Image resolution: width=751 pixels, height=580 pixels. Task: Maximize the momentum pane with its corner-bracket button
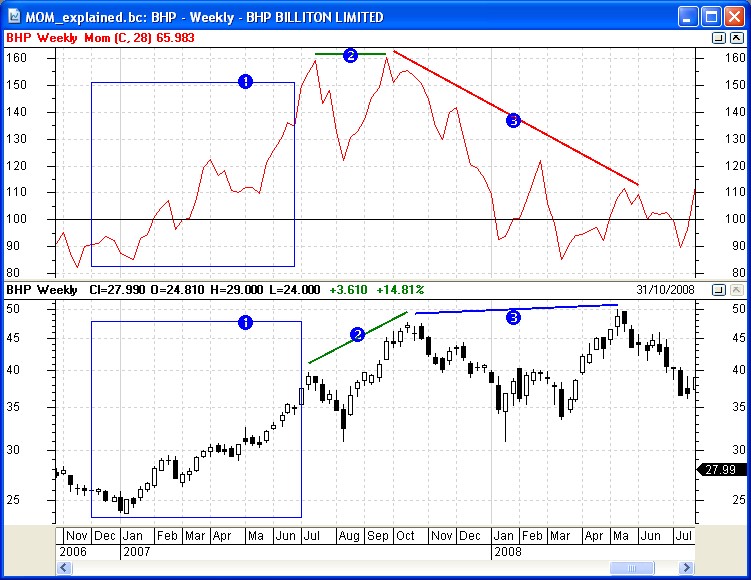point(718,38)
